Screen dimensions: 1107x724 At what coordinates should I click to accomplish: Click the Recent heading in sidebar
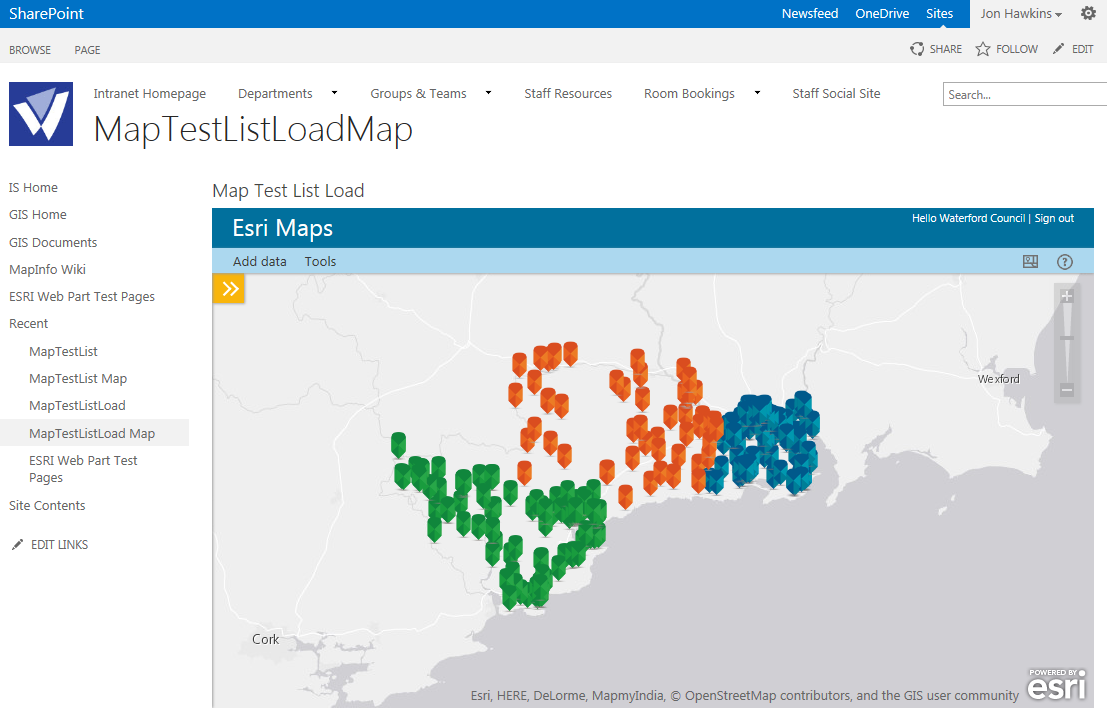(x=28, y=324)
